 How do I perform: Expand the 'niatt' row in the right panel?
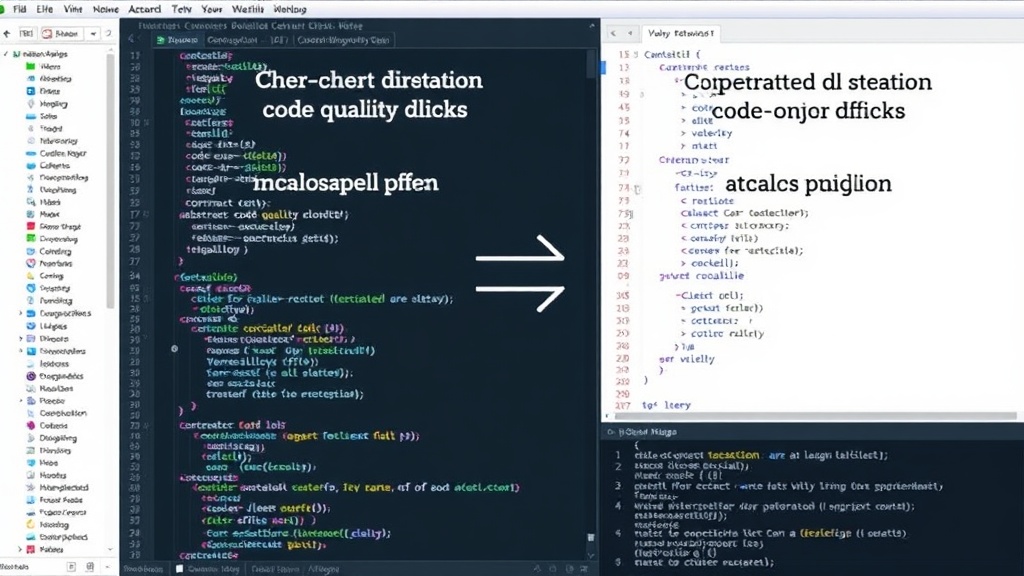tap(684, 146)
